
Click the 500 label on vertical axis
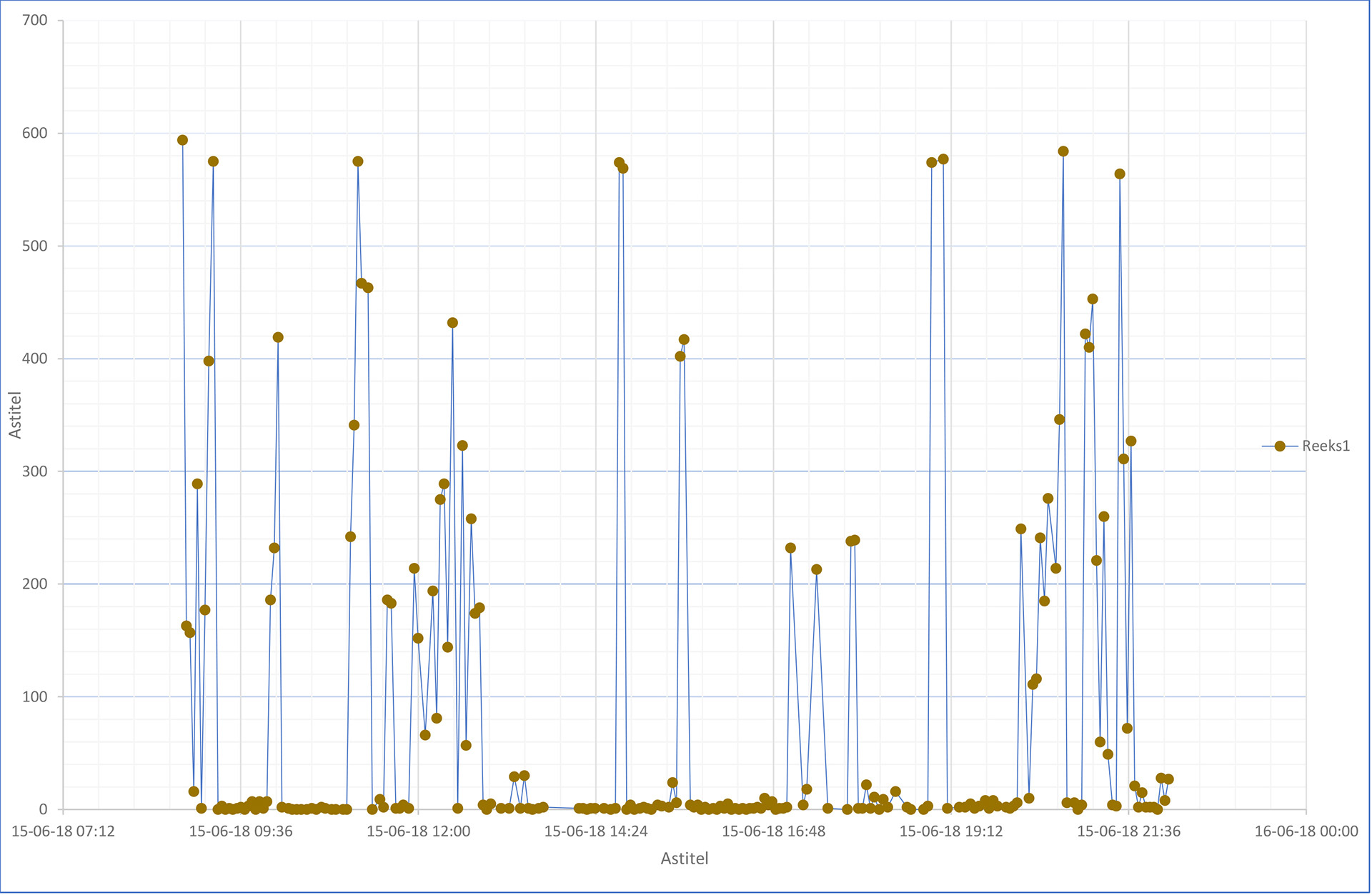(34, 246)
